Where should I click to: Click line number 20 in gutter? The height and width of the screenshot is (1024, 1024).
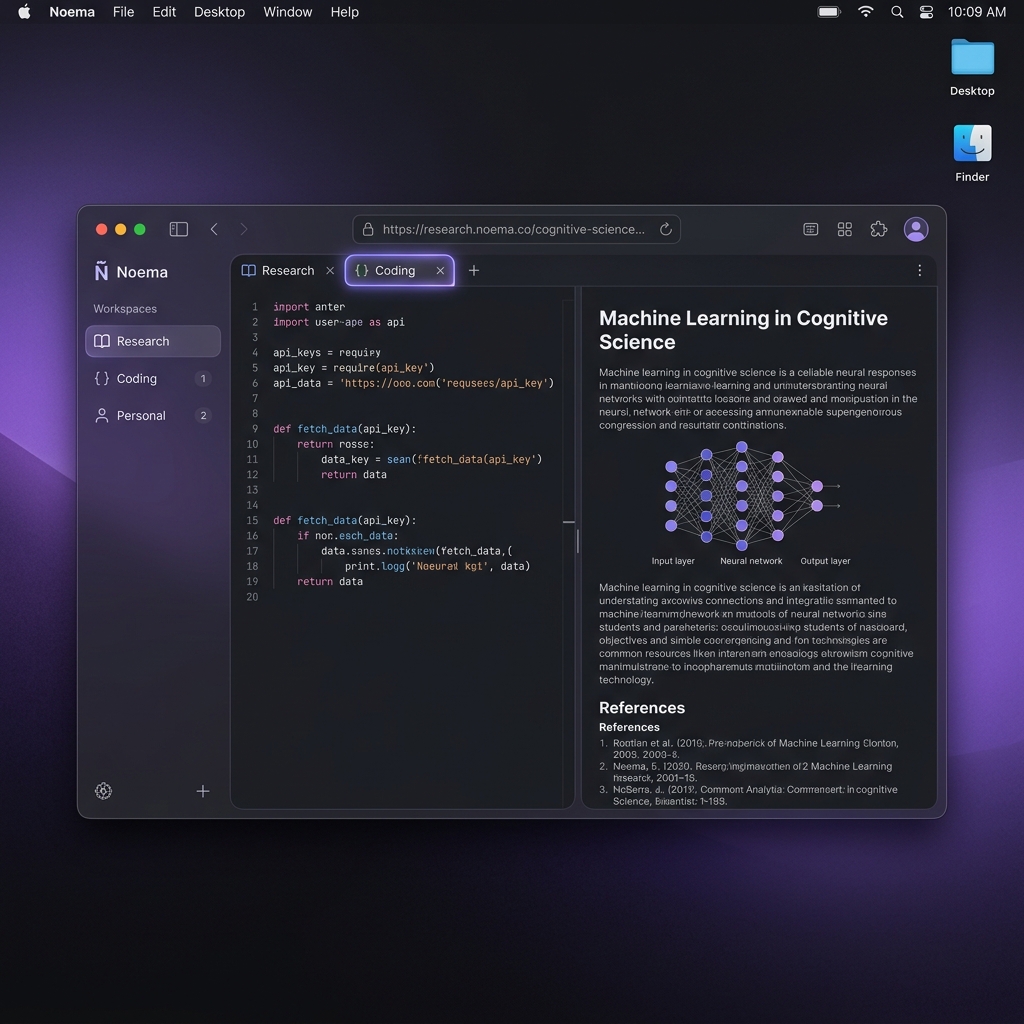pos(252,596)
